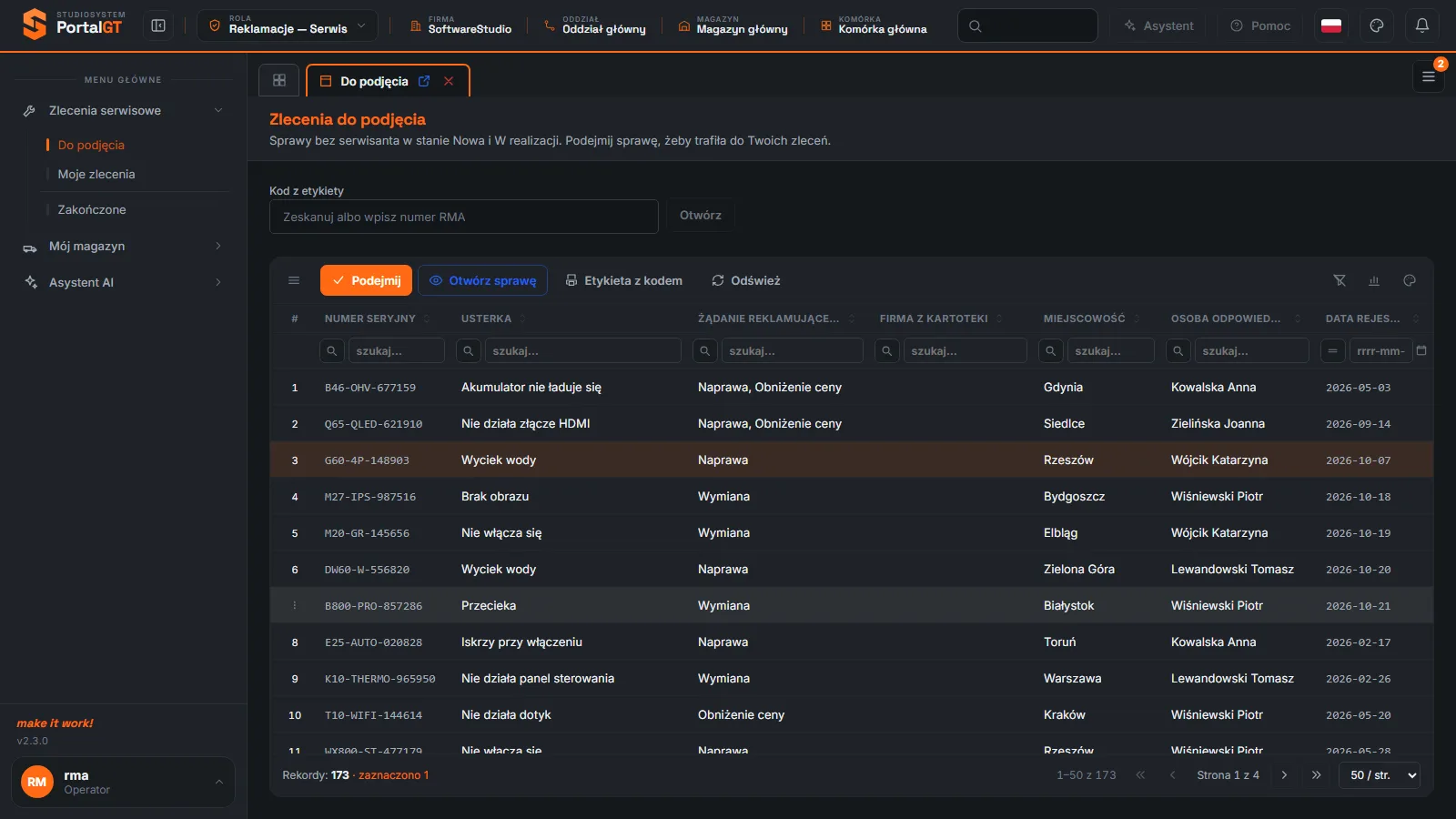Focus the global search box in header
1456x819 pixels.
click(x=1027, y=25)
